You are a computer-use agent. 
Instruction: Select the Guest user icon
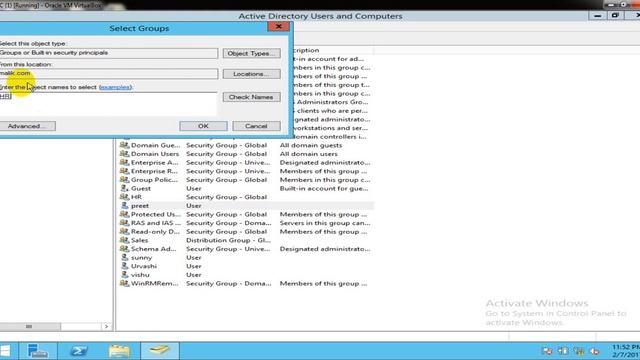tap(124, 189)
